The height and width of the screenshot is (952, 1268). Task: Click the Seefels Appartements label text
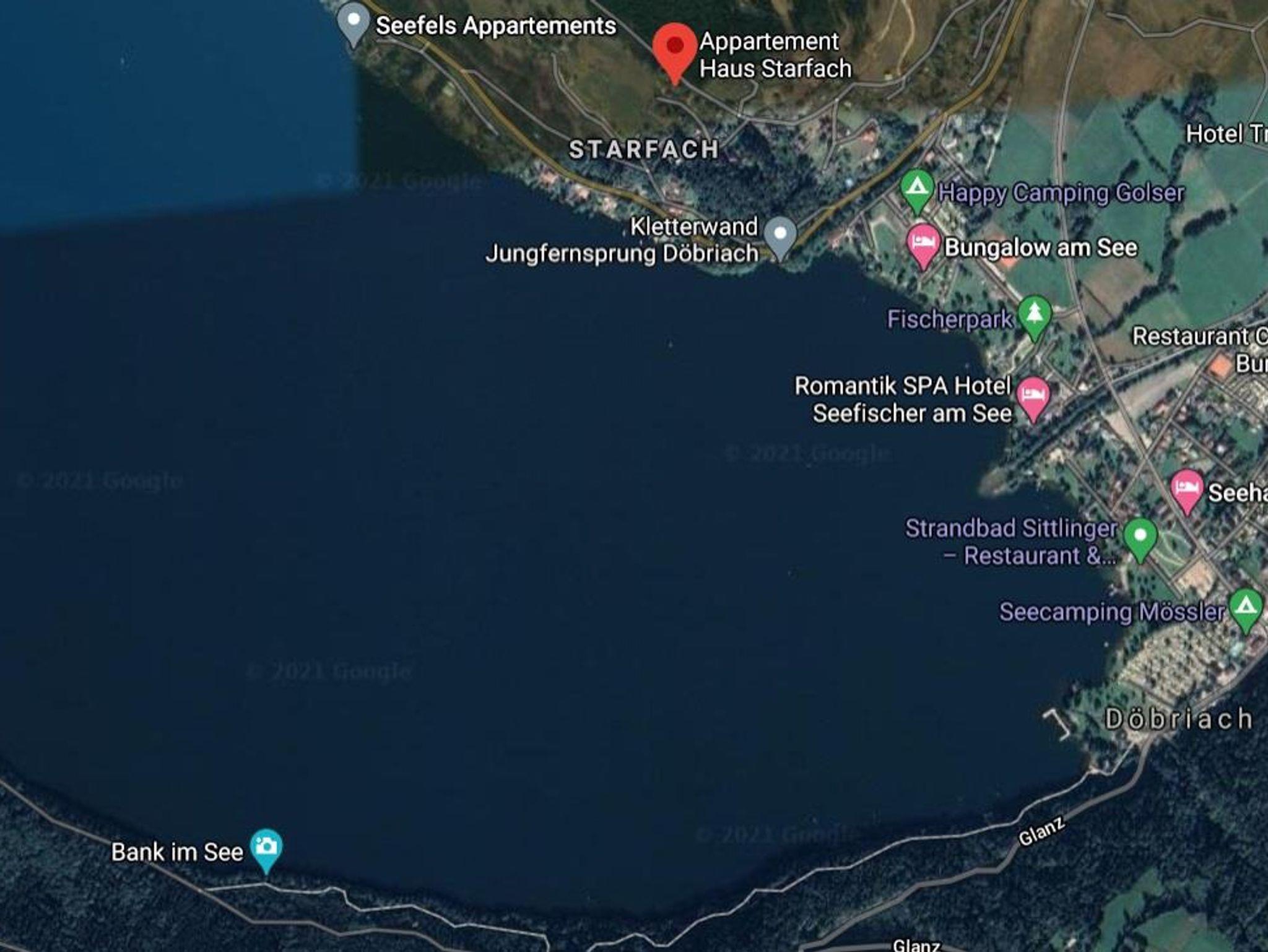click(496, 26)
